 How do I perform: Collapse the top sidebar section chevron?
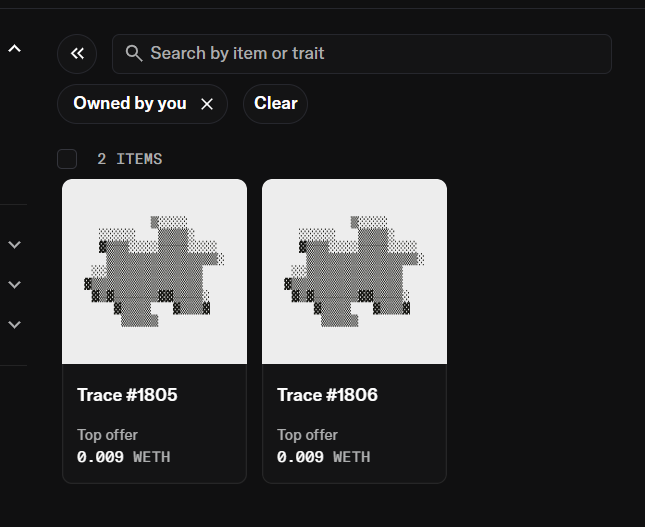pyautogui.click(x=14, y=49)
